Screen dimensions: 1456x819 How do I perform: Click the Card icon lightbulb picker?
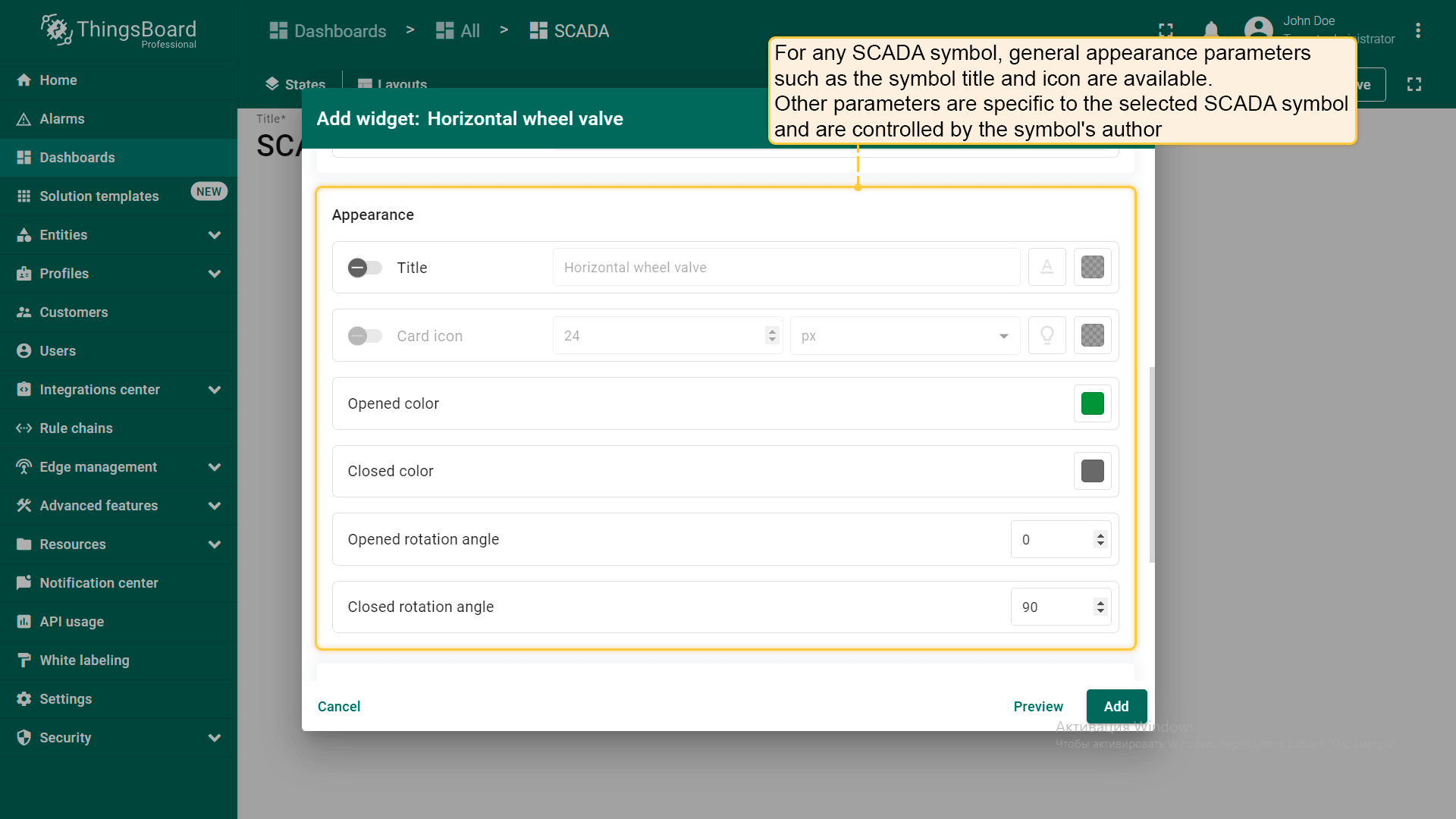[x=1046, y=335]
